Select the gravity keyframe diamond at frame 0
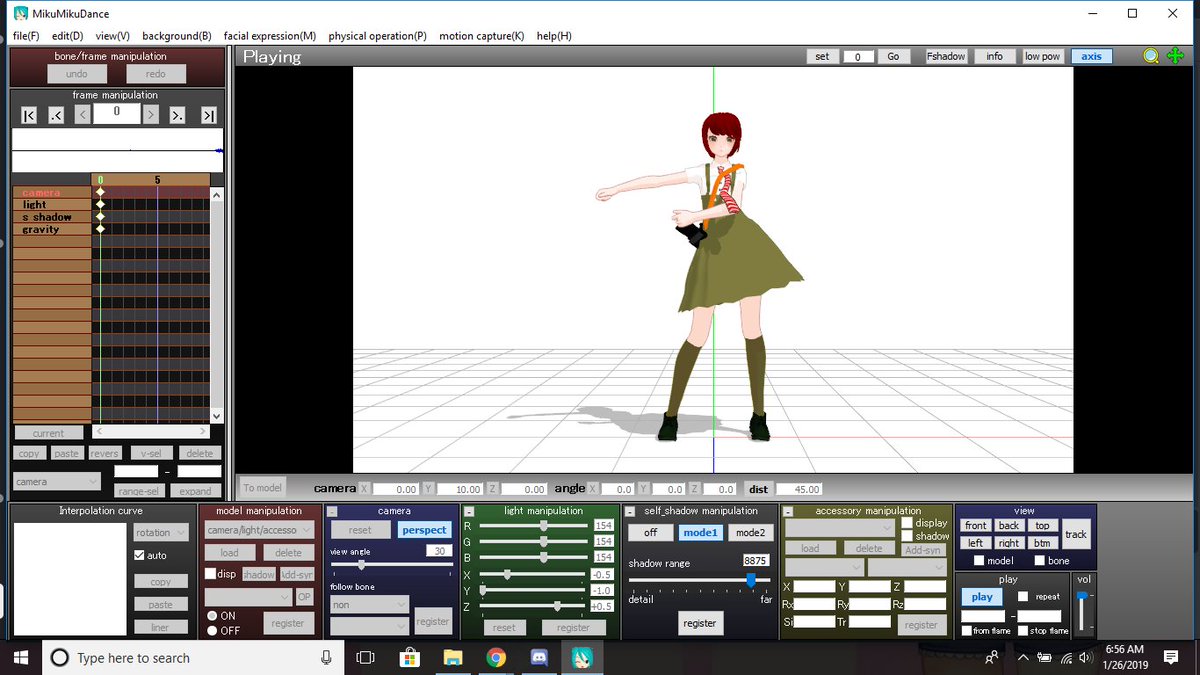 tap(100, 229)
